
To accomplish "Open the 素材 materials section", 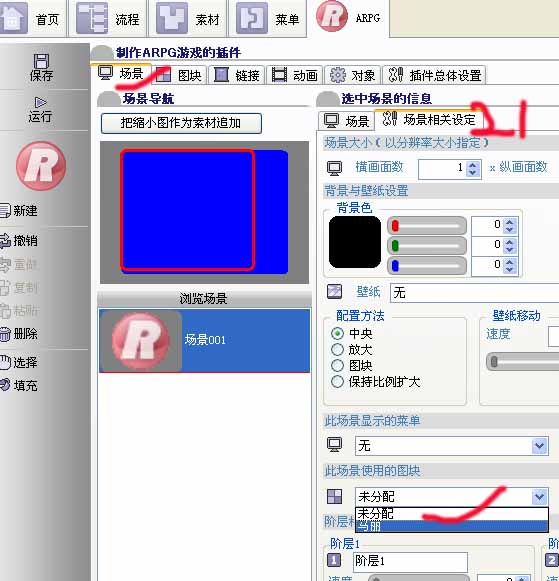I will click(172, 18).
